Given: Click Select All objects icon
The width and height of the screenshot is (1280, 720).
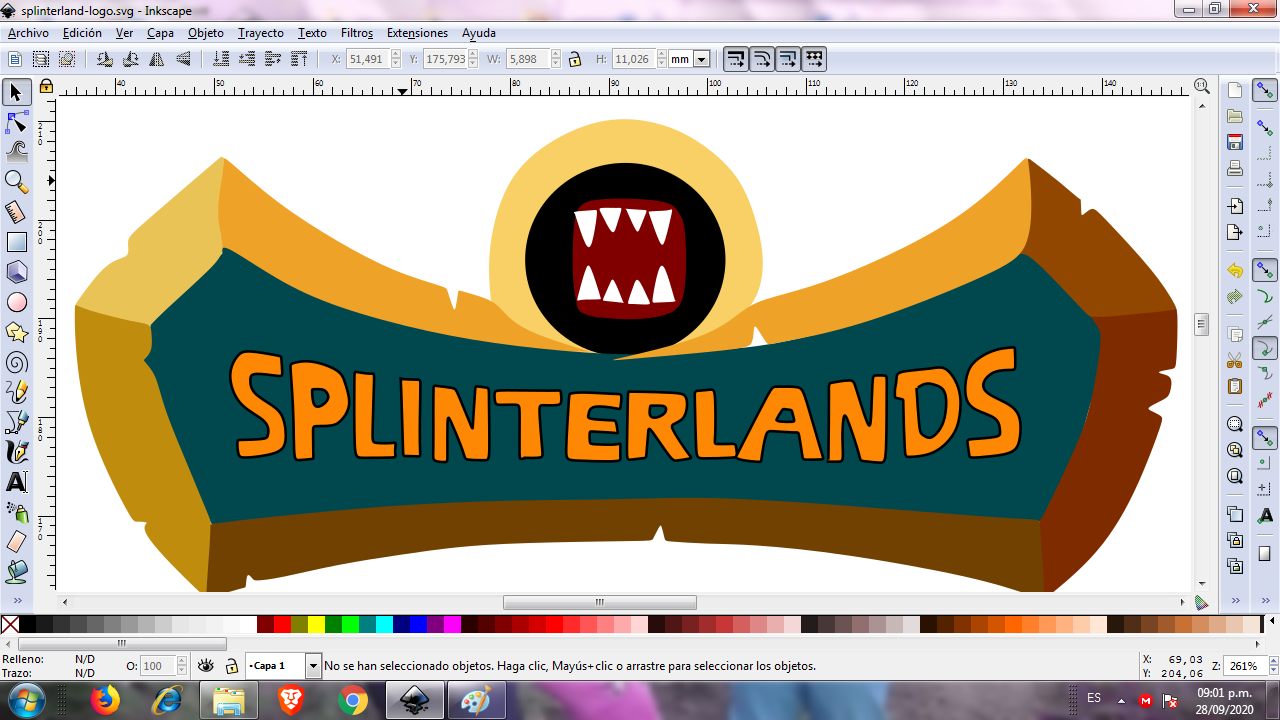Looking at the screenshot, I should point(15,59).
